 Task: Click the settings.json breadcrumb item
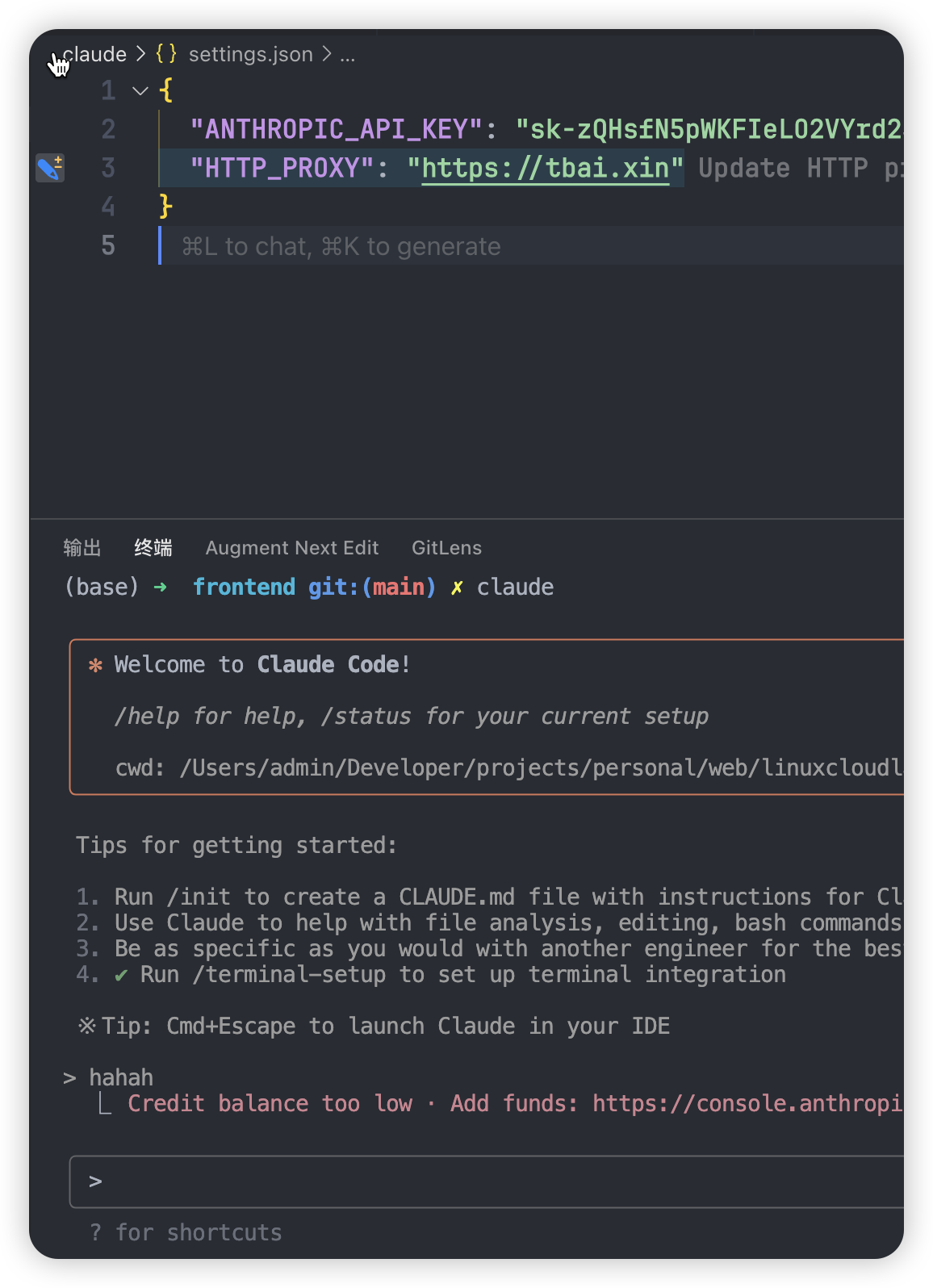click(x=250, y=54)
